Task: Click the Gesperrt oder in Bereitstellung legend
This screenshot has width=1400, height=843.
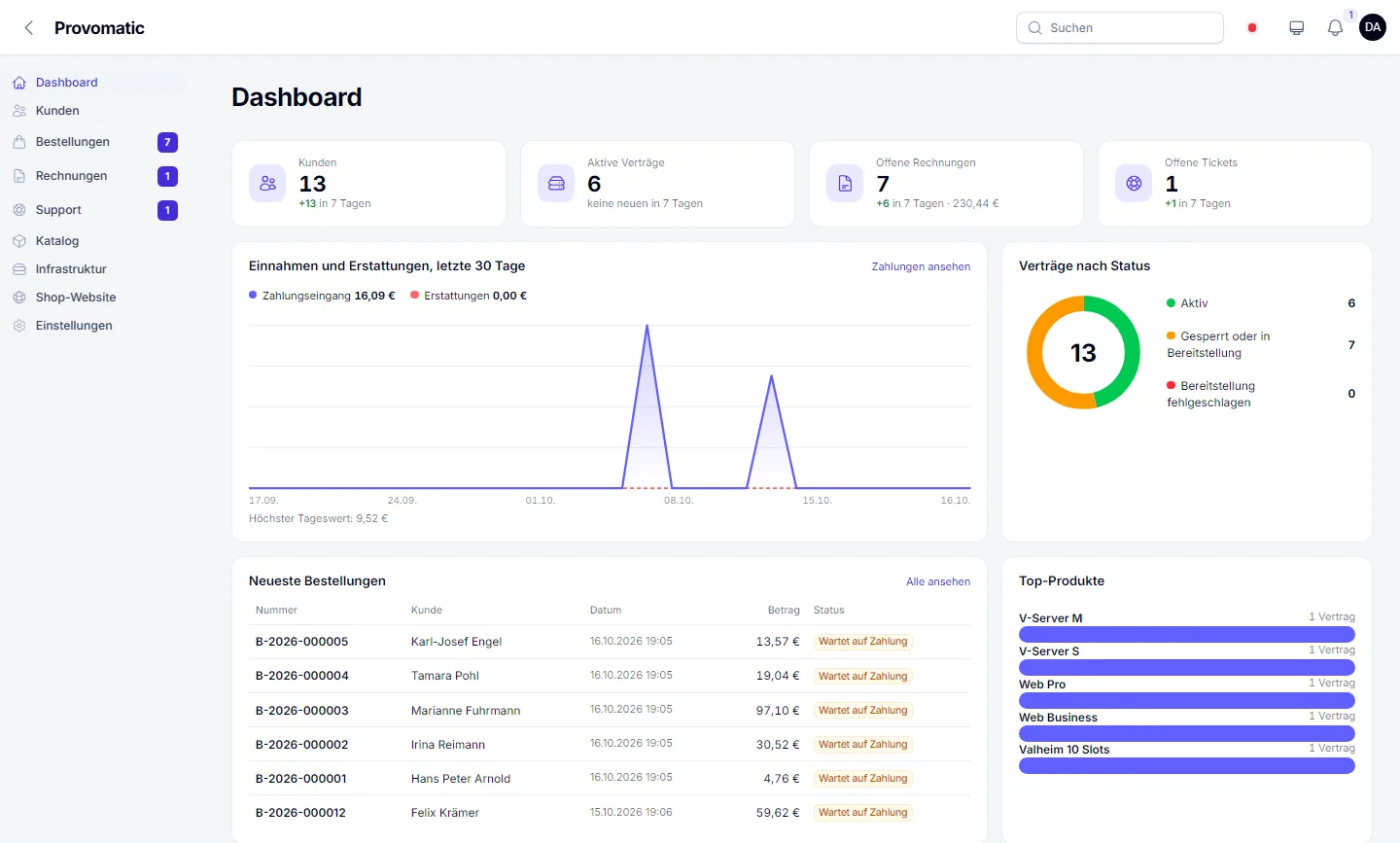Action: tap(1218, 344)
